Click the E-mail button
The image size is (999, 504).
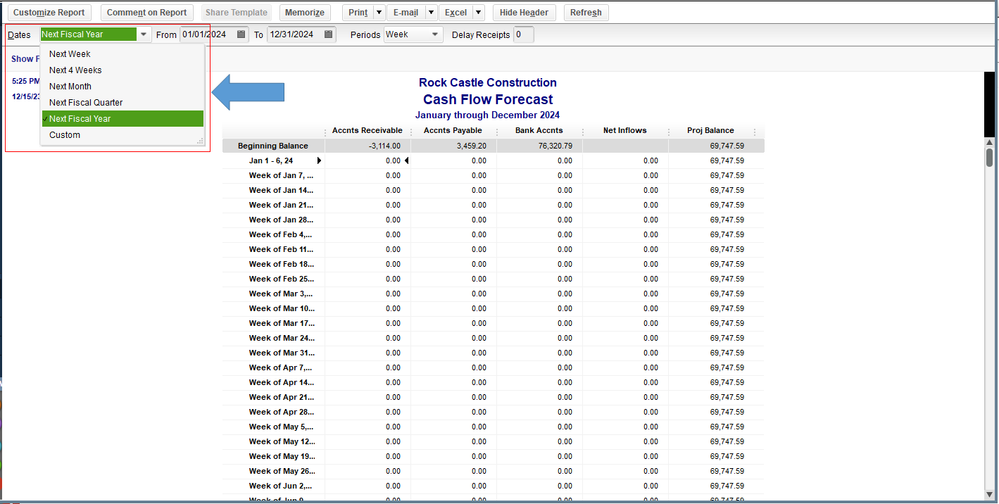tap(406, 13)
